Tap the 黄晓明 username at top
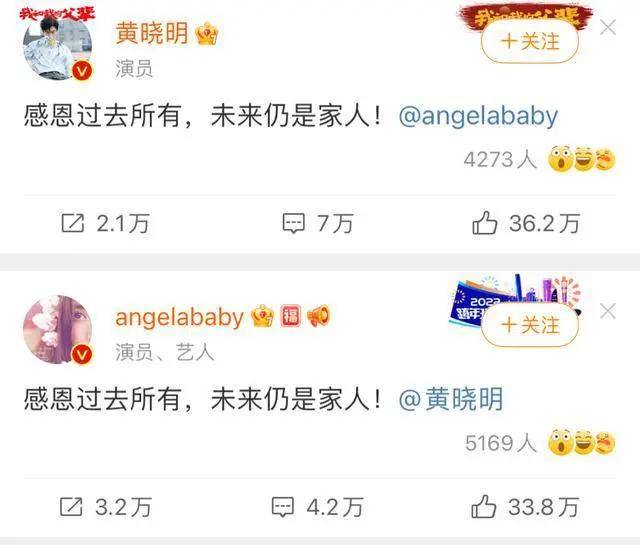 tap(152, 33)
